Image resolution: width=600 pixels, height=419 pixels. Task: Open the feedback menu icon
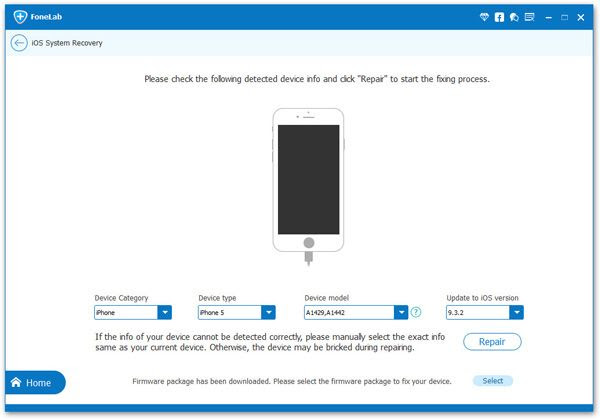coord(529,17)
